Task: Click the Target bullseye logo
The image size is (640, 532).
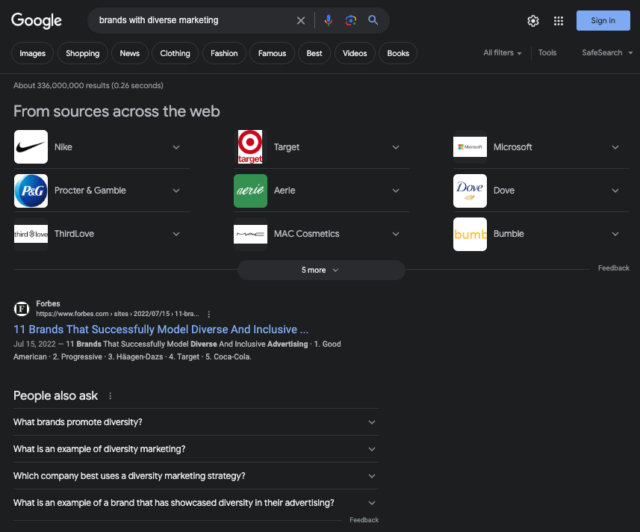Action: [250, 147]
